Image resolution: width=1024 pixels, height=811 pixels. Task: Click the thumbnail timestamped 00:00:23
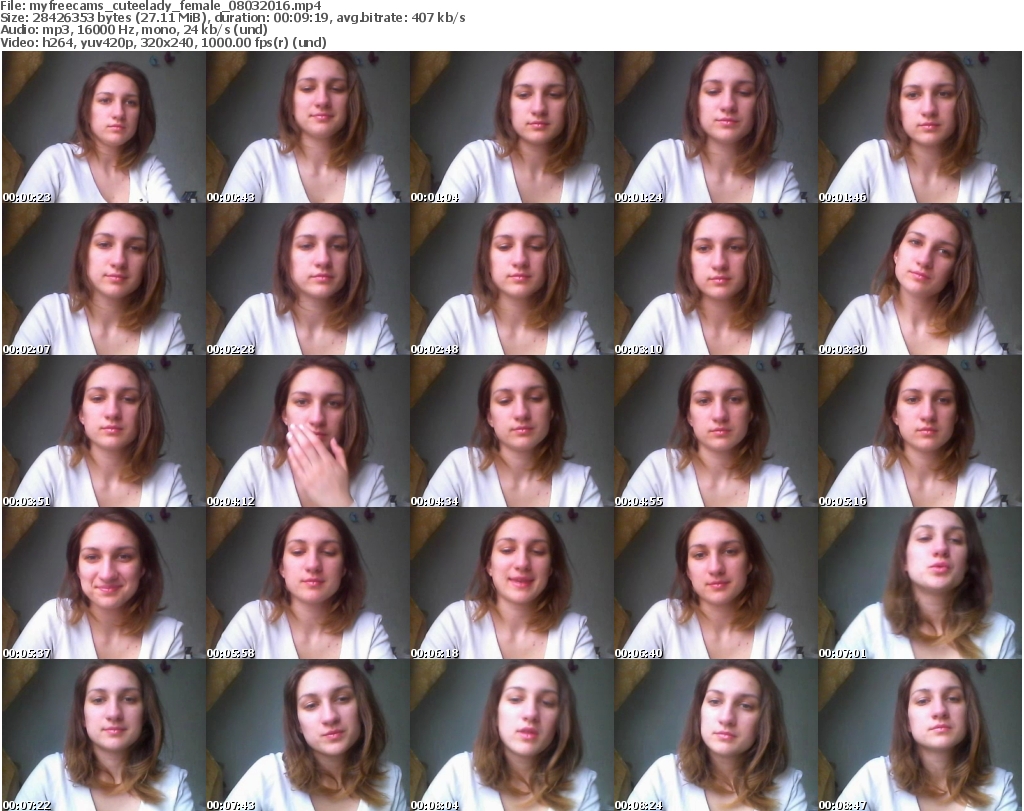(x=103, y=128)
